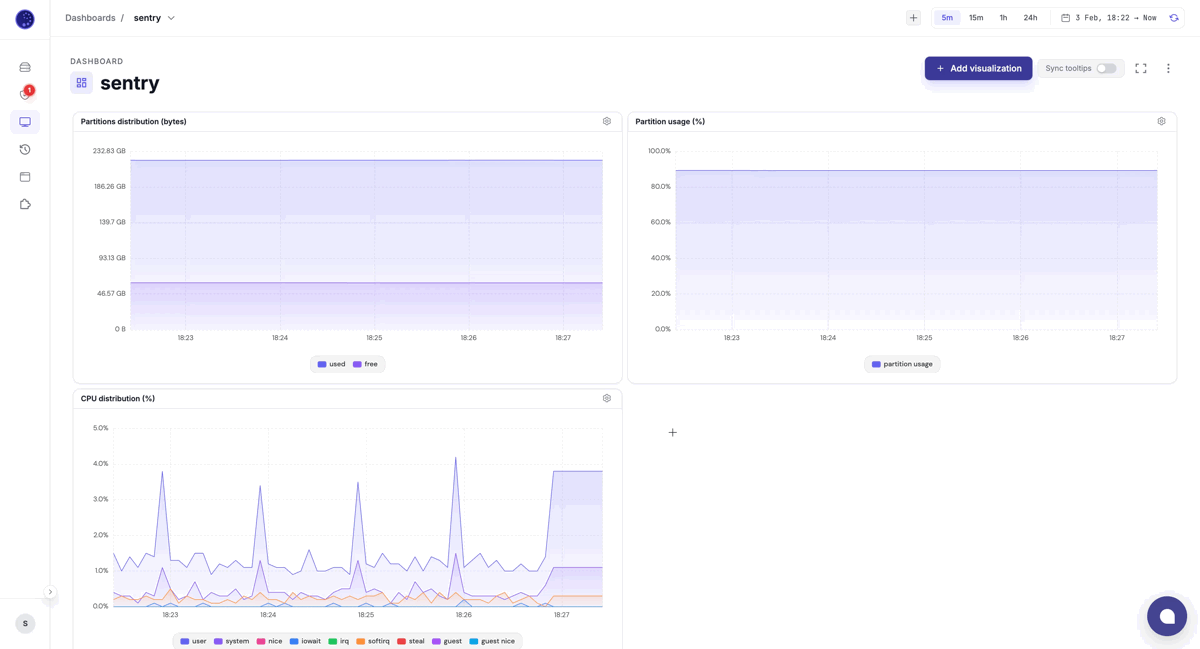Toggle the 'softirq' series in CPU legend
The height and width of the screenshot is (649, 1200).
[373, 641]
